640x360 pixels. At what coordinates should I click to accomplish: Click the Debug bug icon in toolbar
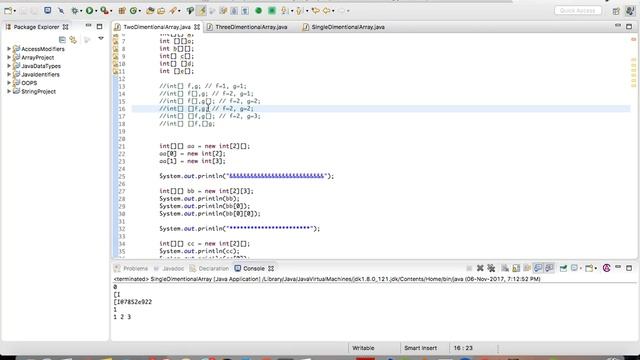75,11
